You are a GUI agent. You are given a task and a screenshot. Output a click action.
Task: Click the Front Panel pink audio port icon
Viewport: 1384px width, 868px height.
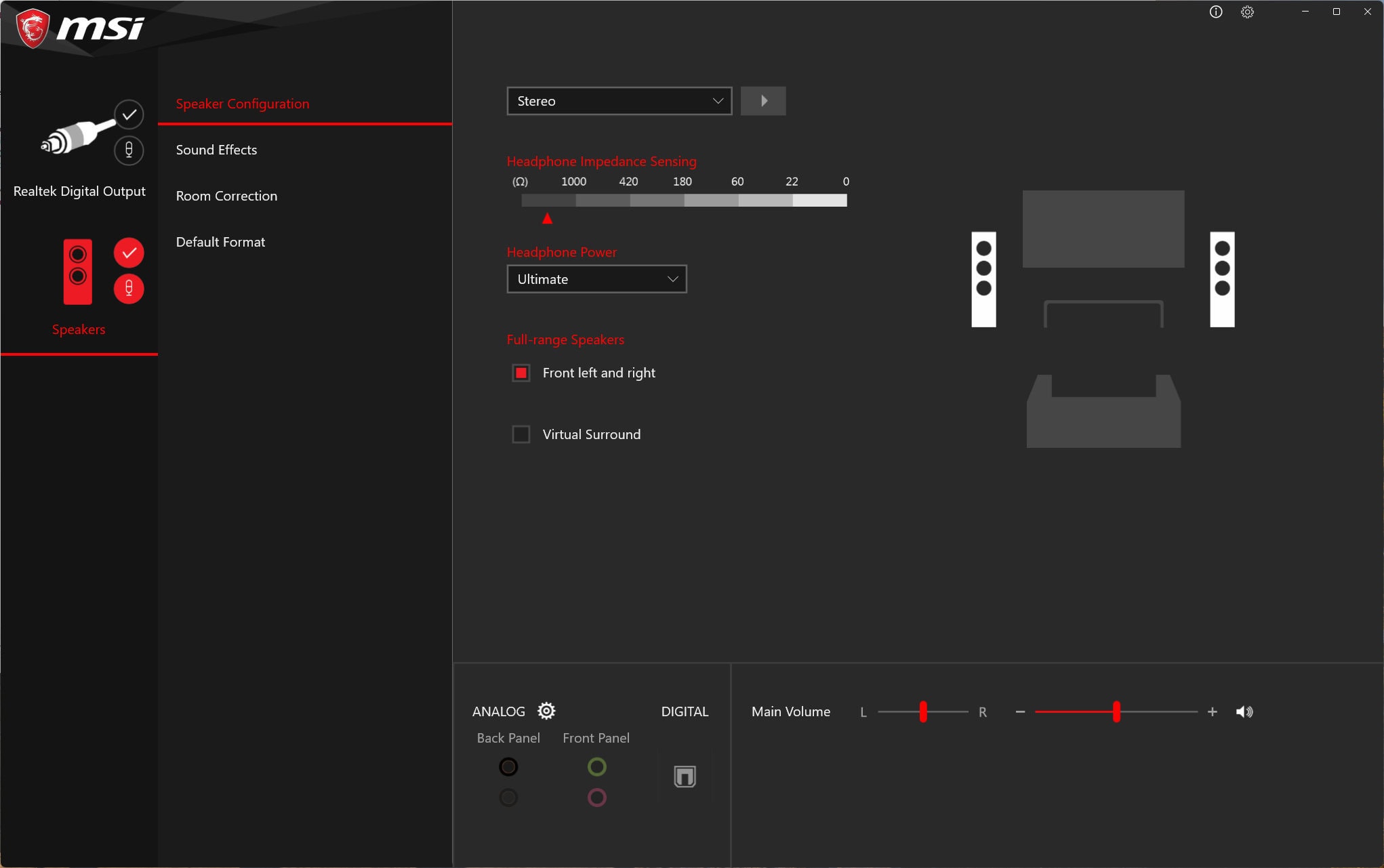[597, 798]
